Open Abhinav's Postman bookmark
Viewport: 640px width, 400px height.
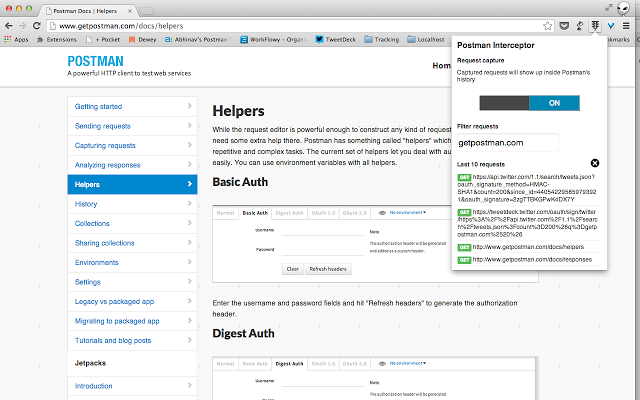point(198,40)
